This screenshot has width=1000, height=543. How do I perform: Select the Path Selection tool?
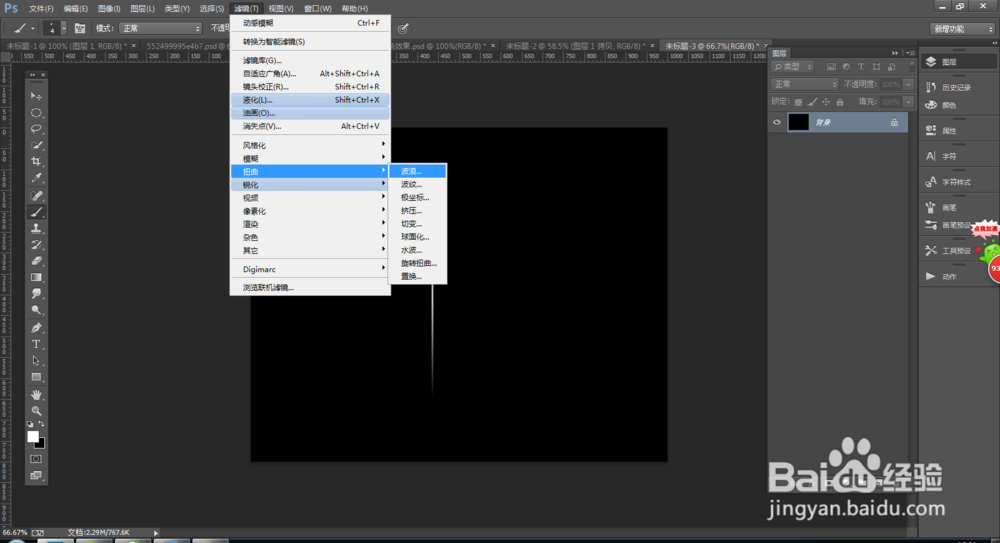pyautogui.click(x=36, y=361)
